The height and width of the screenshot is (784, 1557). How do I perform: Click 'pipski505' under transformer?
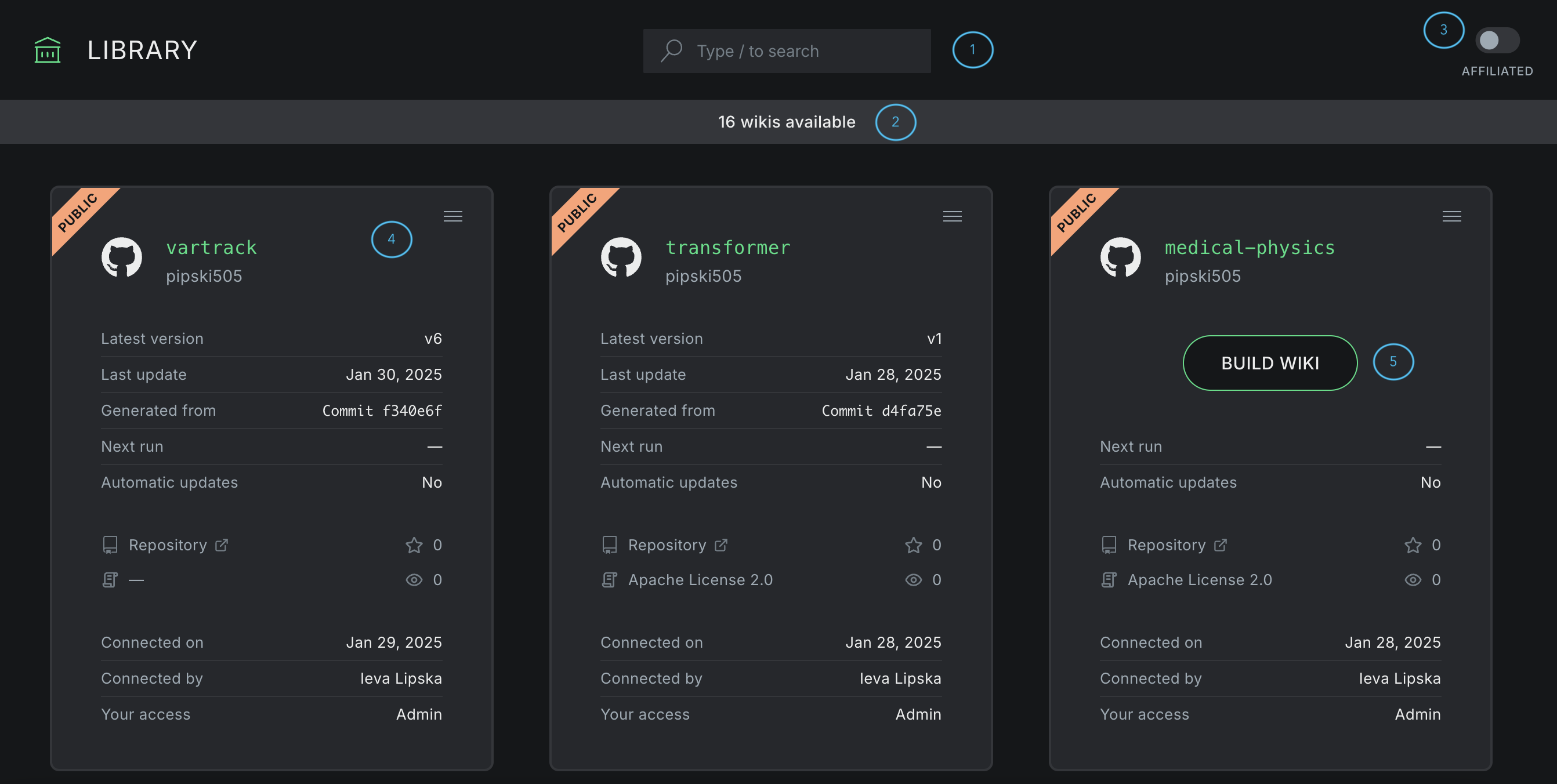click(703, 276)
